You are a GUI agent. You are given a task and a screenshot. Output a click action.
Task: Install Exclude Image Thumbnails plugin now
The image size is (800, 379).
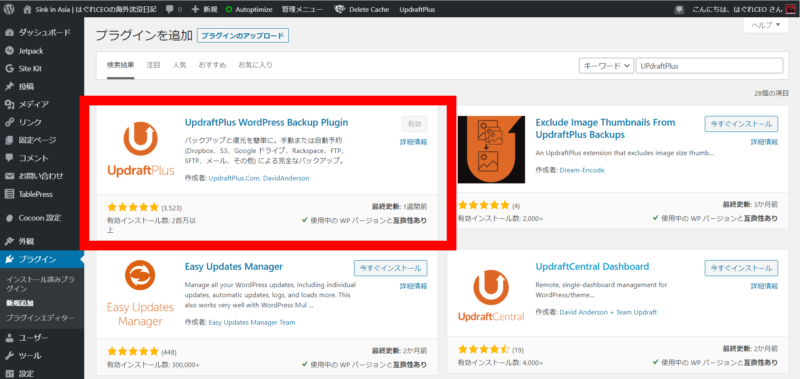coord(741,123)
